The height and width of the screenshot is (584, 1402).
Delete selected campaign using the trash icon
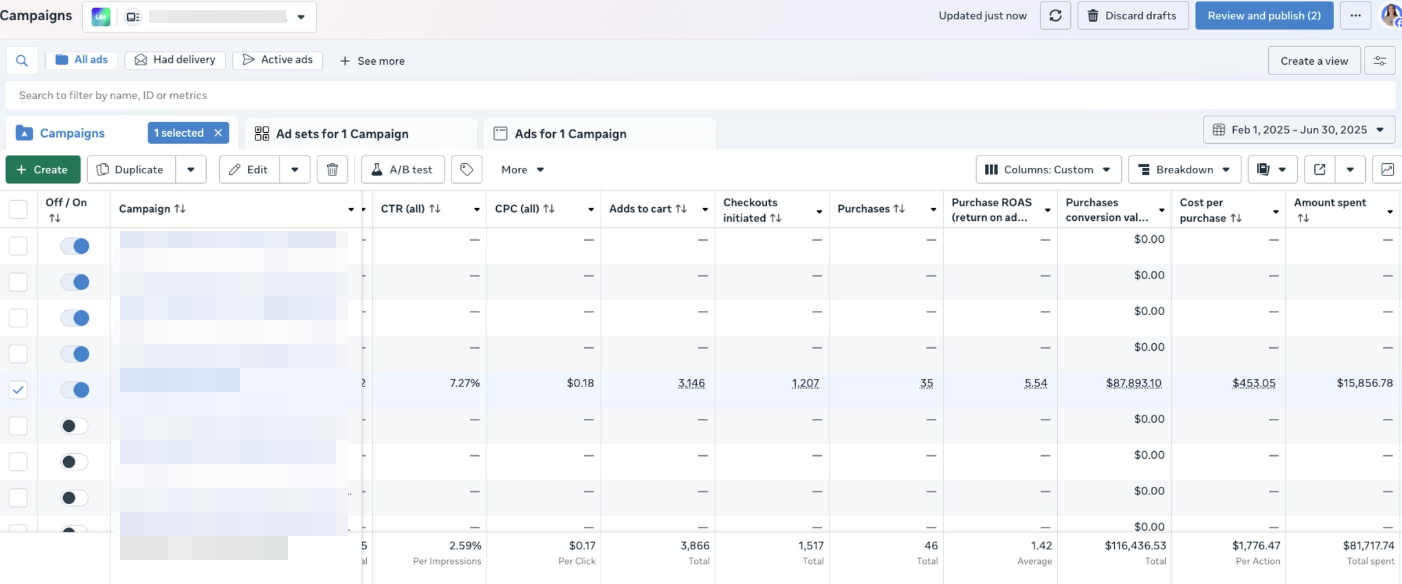pos(332,169)
